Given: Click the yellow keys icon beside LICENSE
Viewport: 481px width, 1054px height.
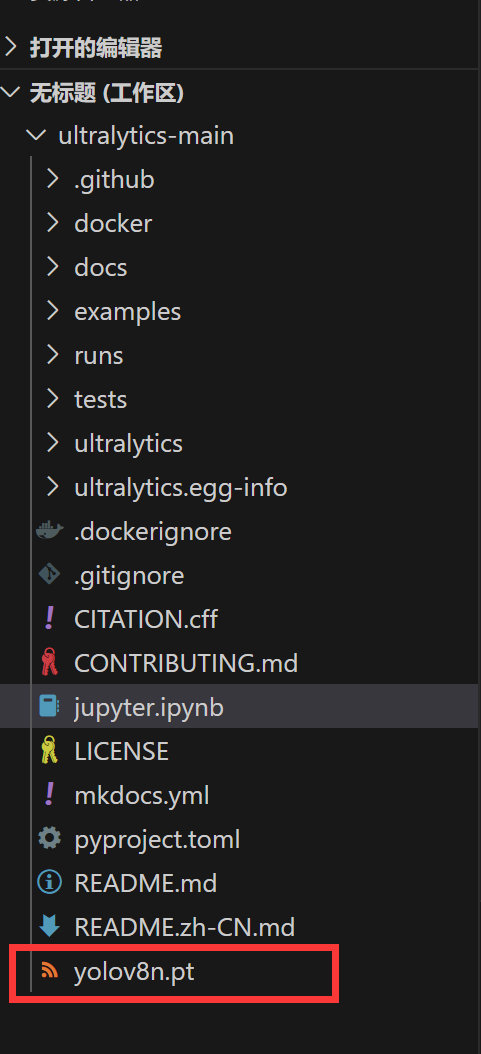Looking at the screenshot, I should pyautogui.click(x=50, y=750).
